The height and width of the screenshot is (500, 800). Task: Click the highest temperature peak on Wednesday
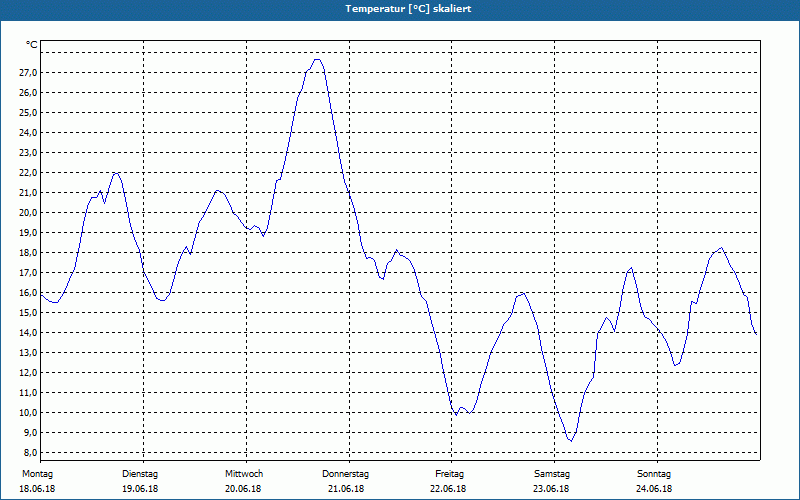[x=317, y=60]
